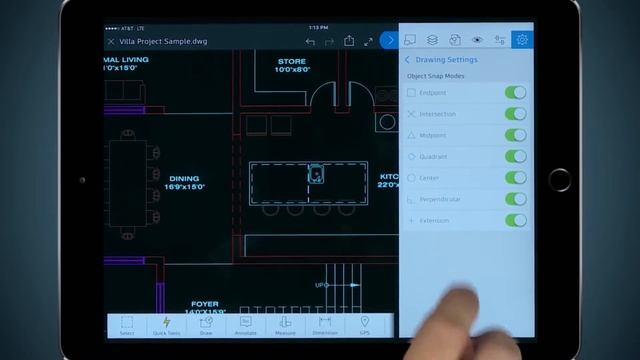Select the dining table drawing
This screenshot has height=360, width=640.
128,183
